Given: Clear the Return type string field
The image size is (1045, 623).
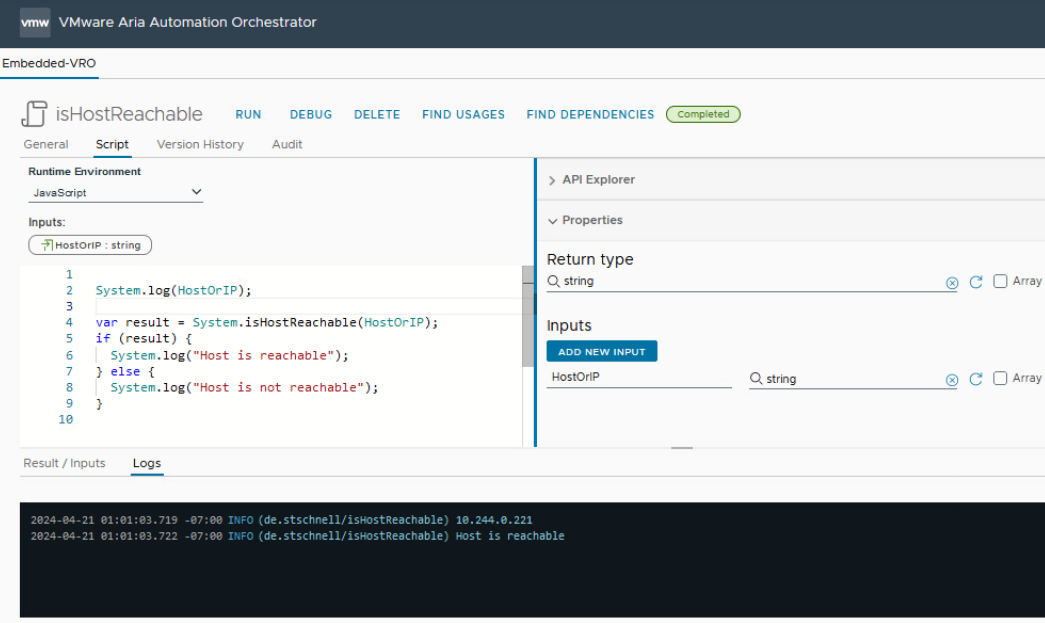Looking at the screenshot, I should click(x=952, y=283).
